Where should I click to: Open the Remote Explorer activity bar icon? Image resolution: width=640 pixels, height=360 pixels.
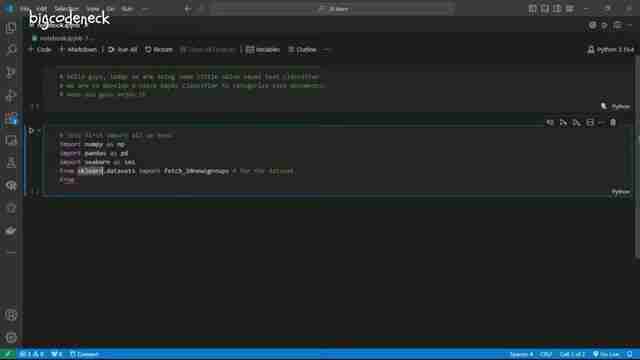(x=11, y=141)
